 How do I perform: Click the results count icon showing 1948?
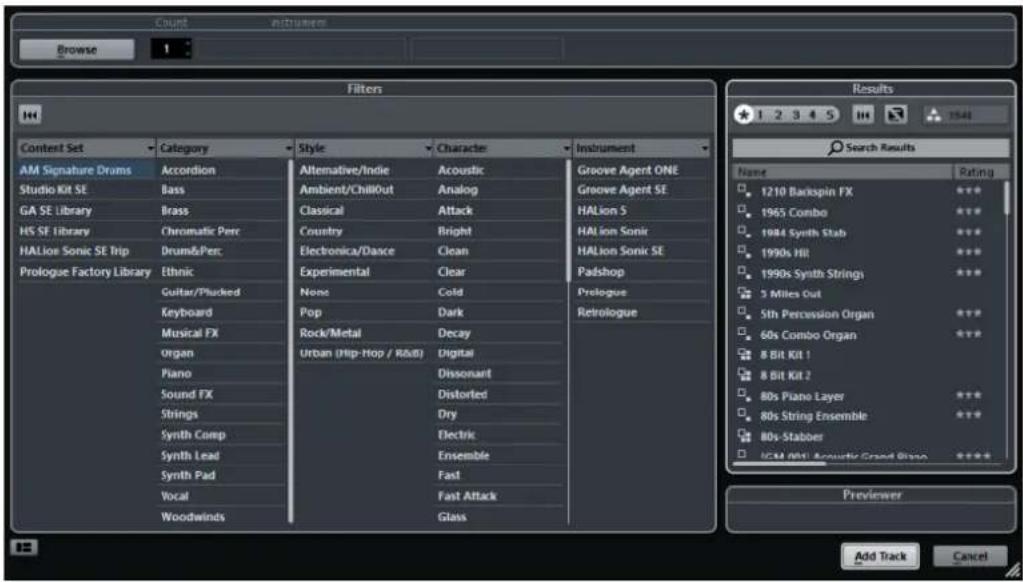(x=934, y=115)
